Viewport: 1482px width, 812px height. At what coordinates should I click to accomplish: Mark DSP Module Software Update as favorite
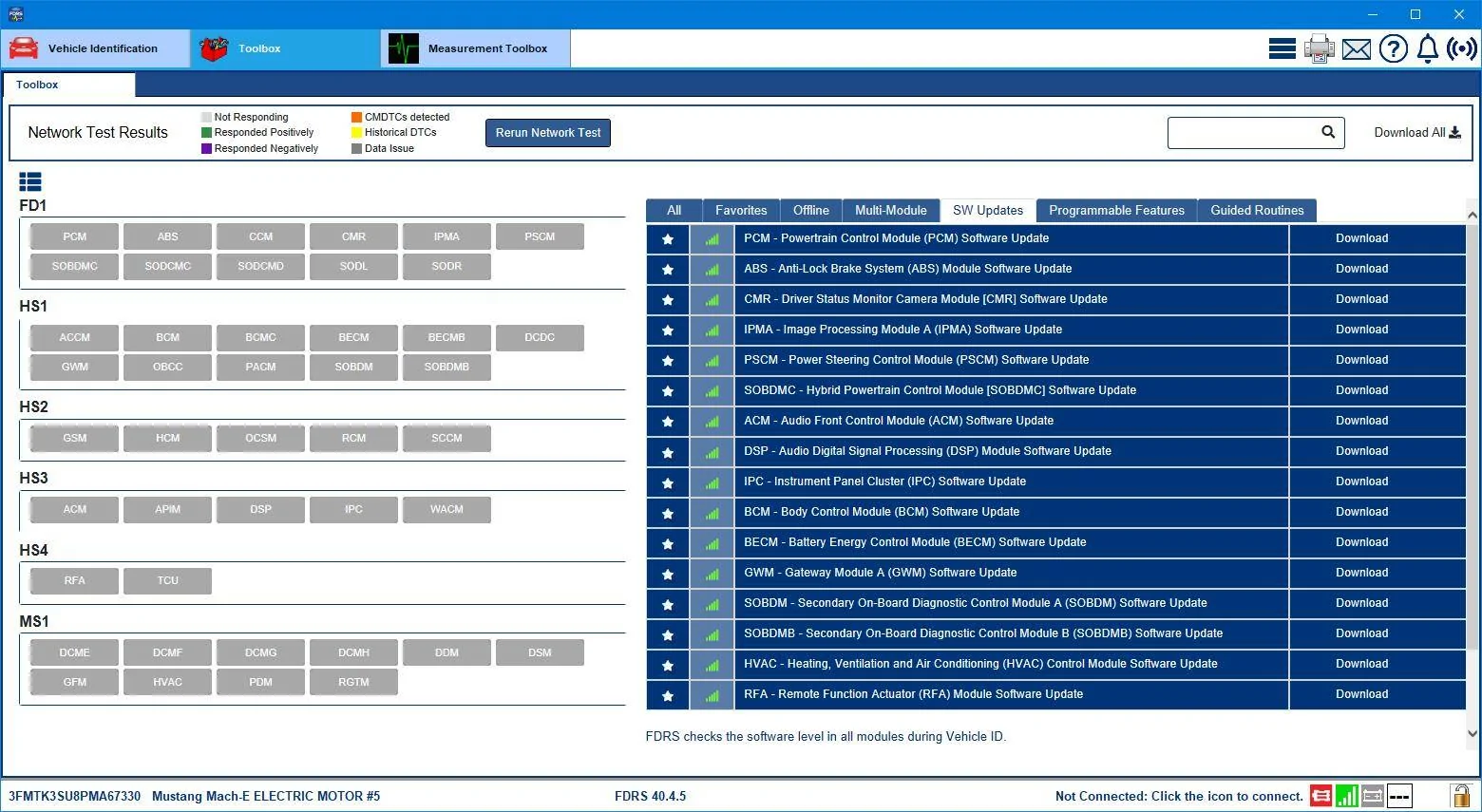point(668,451)
